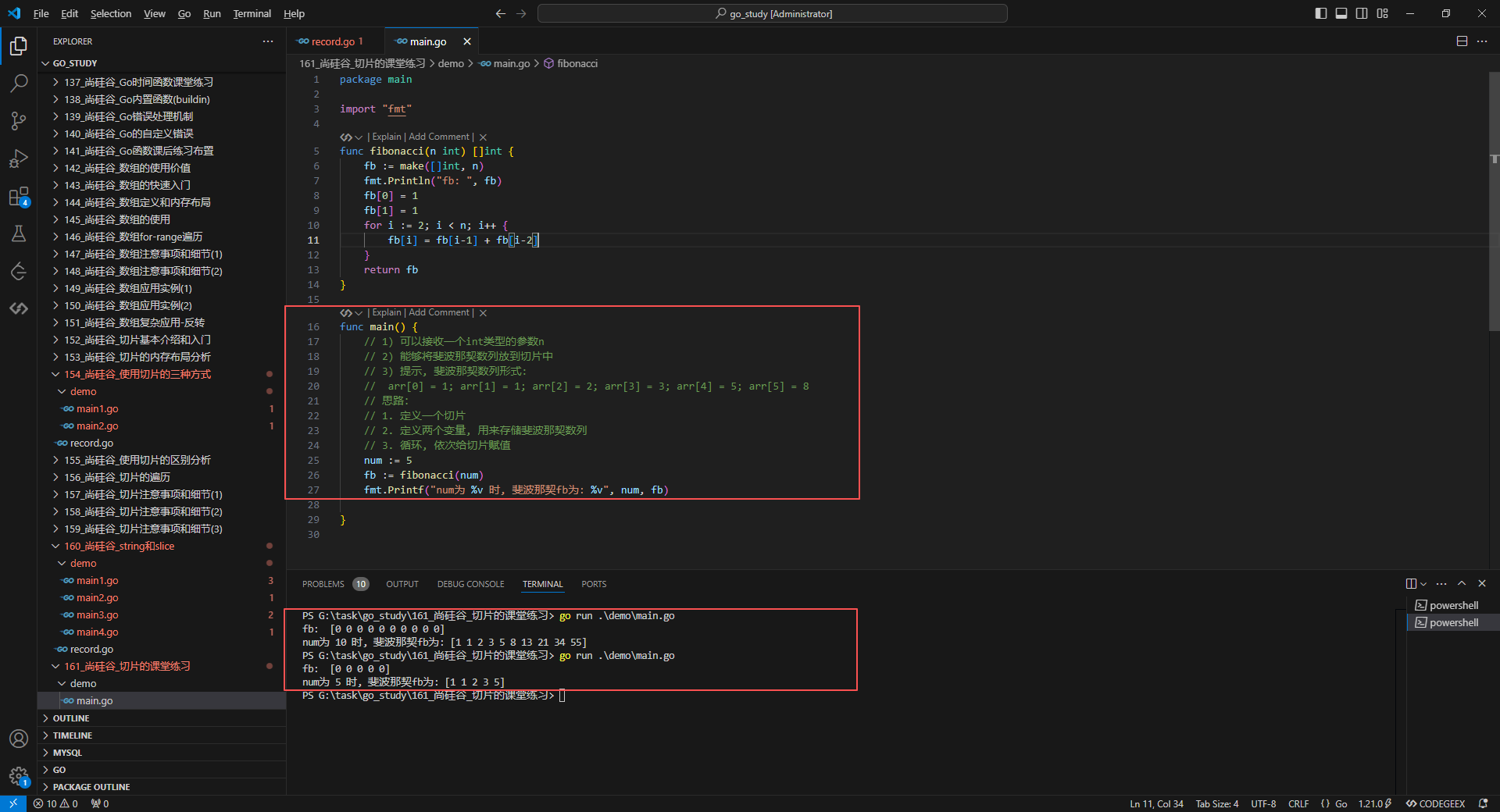Maximize the panel size with the up chevron
The image size is (1500, 812).
click(x=1462, y=584)
